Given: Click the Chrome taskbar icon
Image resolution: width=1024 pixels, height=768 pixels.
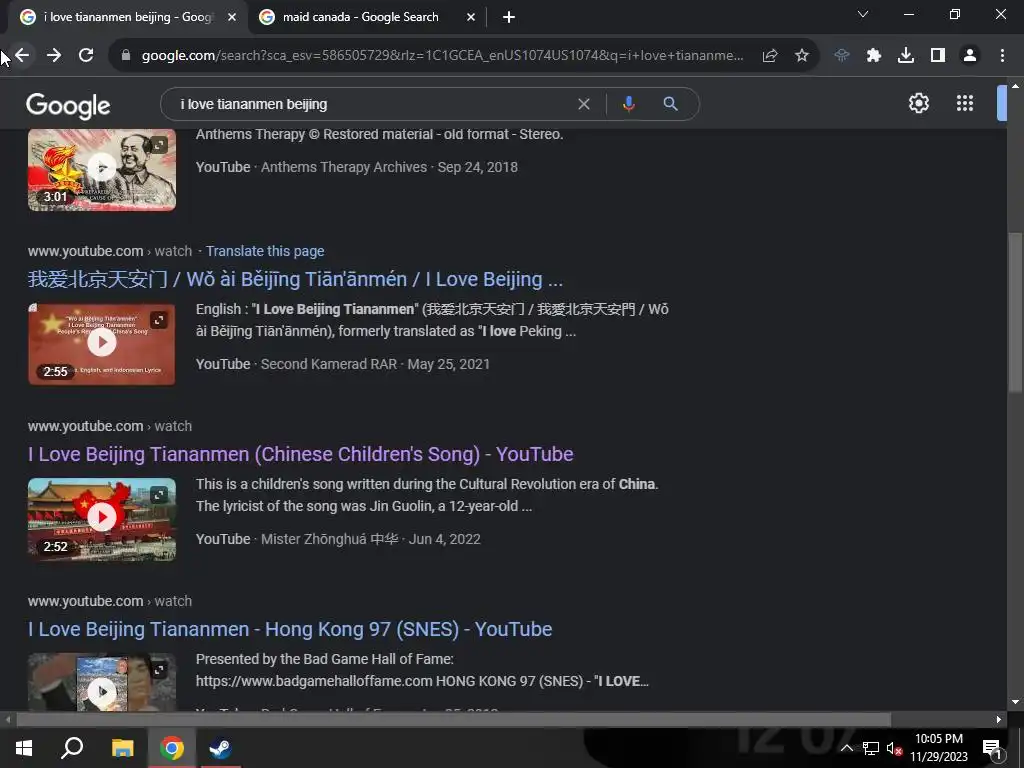Looking at the screenshot, I should tap(172, 748).
